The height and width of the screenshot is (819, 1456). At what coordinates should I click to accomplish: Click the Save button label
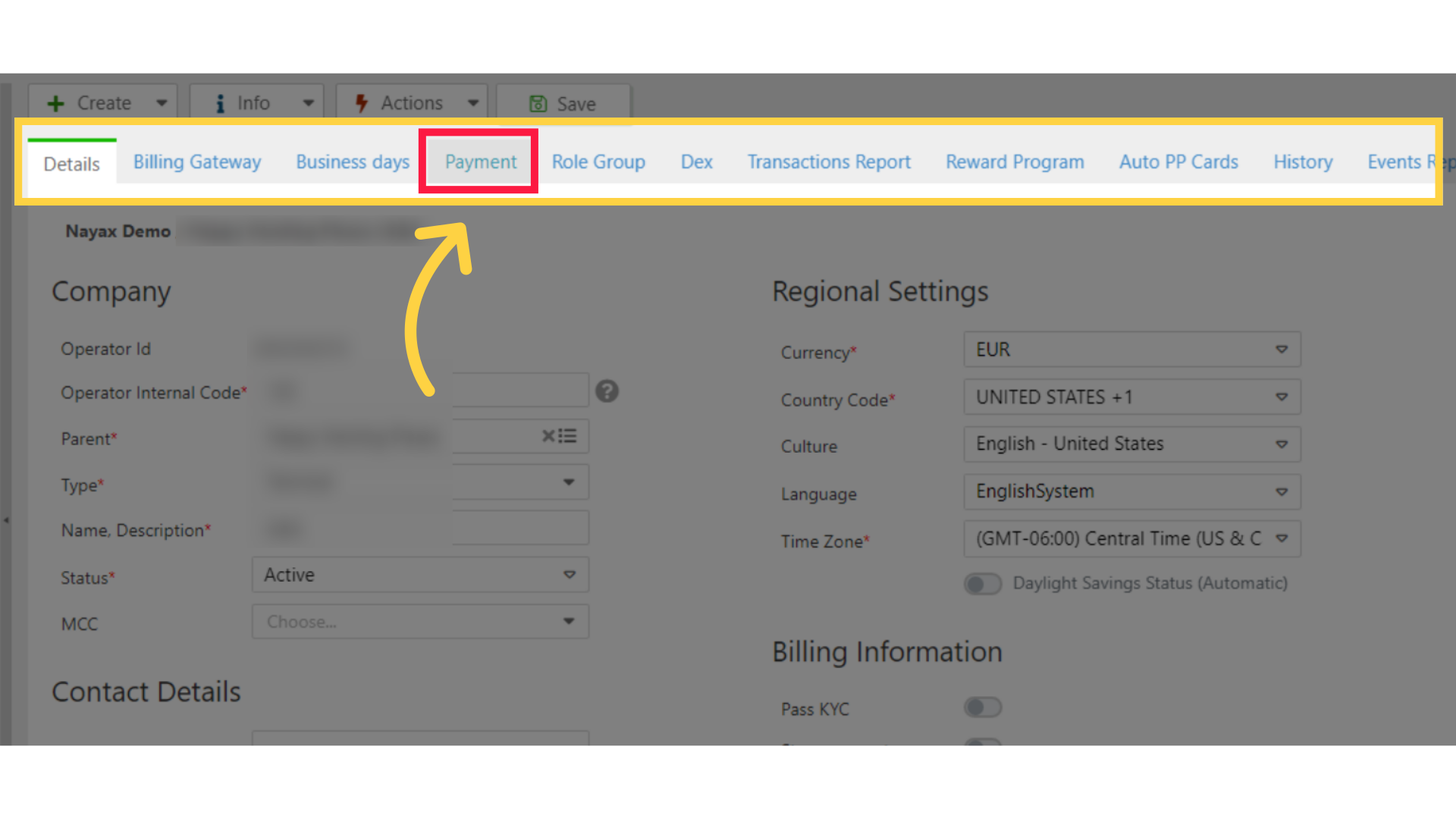pyautogui.click(x=576, y=104)
